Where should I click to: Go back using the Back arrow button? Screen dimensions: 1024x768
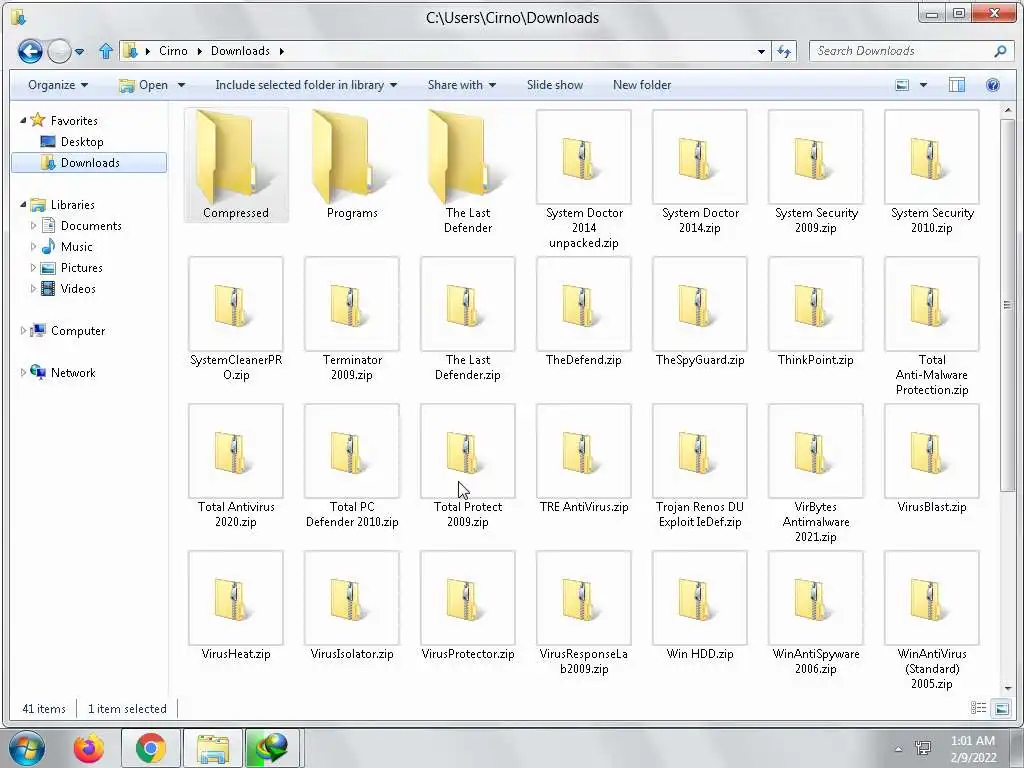[30, 51]
